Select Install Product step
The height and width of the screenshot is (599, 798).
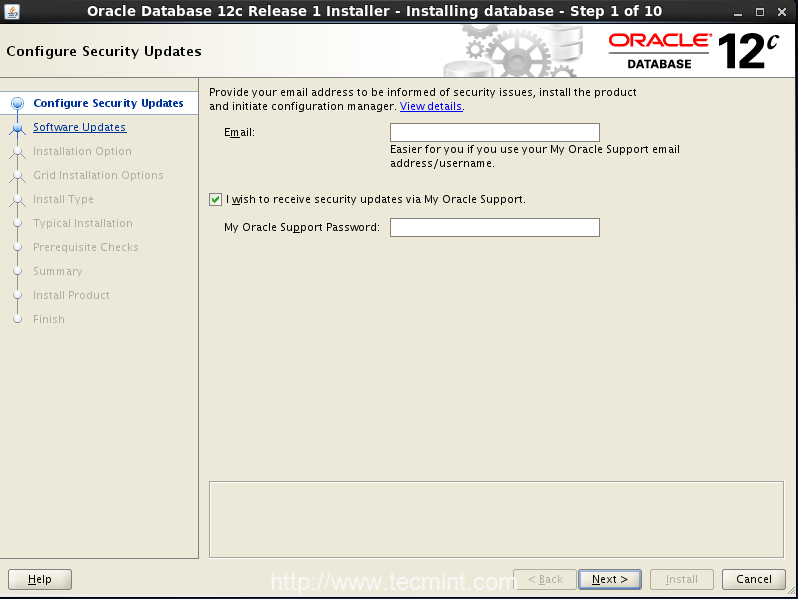tap(71, 295)
